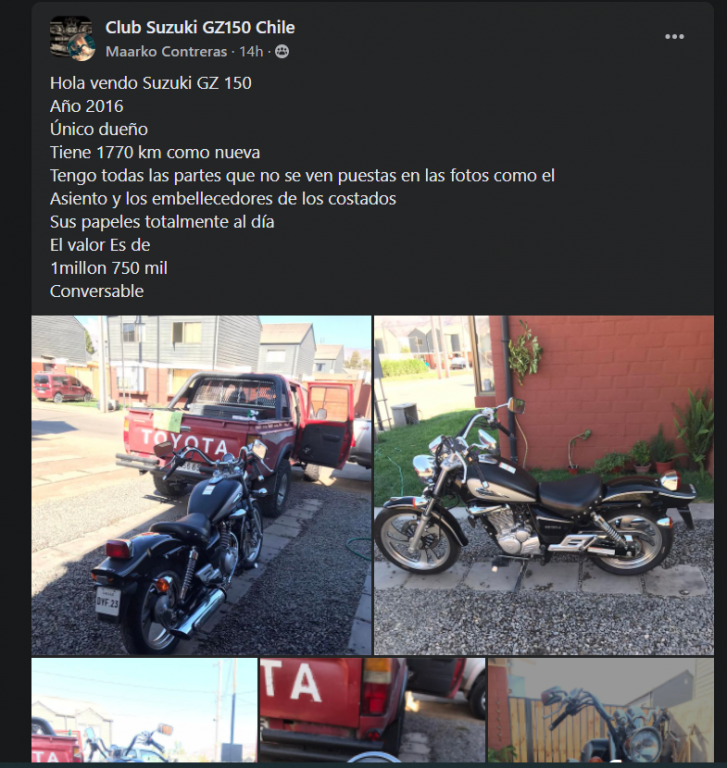The height and width of the screenshot is (768, 727).
Task: Open bottom-middle photo of red truck tailgate
Action: [372, 710]
